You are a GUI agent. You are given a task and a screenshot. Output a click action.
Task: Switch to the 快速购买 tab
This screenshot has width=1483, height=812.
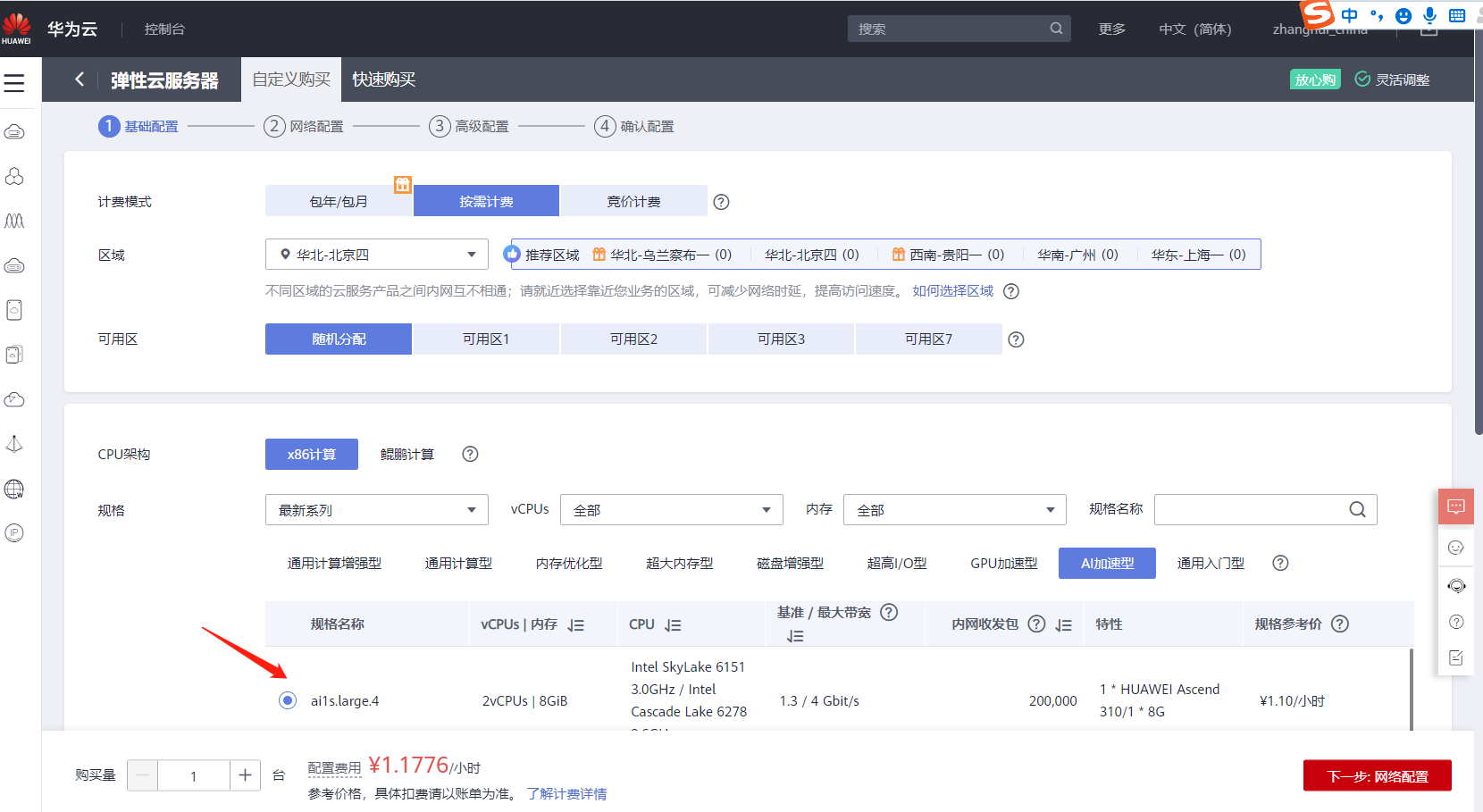(384, 80)
